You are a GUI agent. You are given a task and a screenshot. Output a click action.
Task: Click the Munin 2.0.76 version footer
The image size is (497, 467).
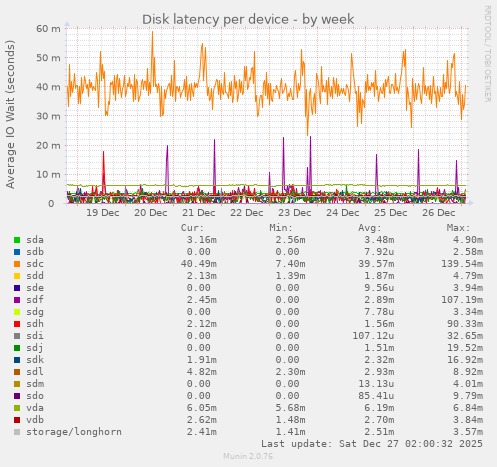tap(248, 456)
